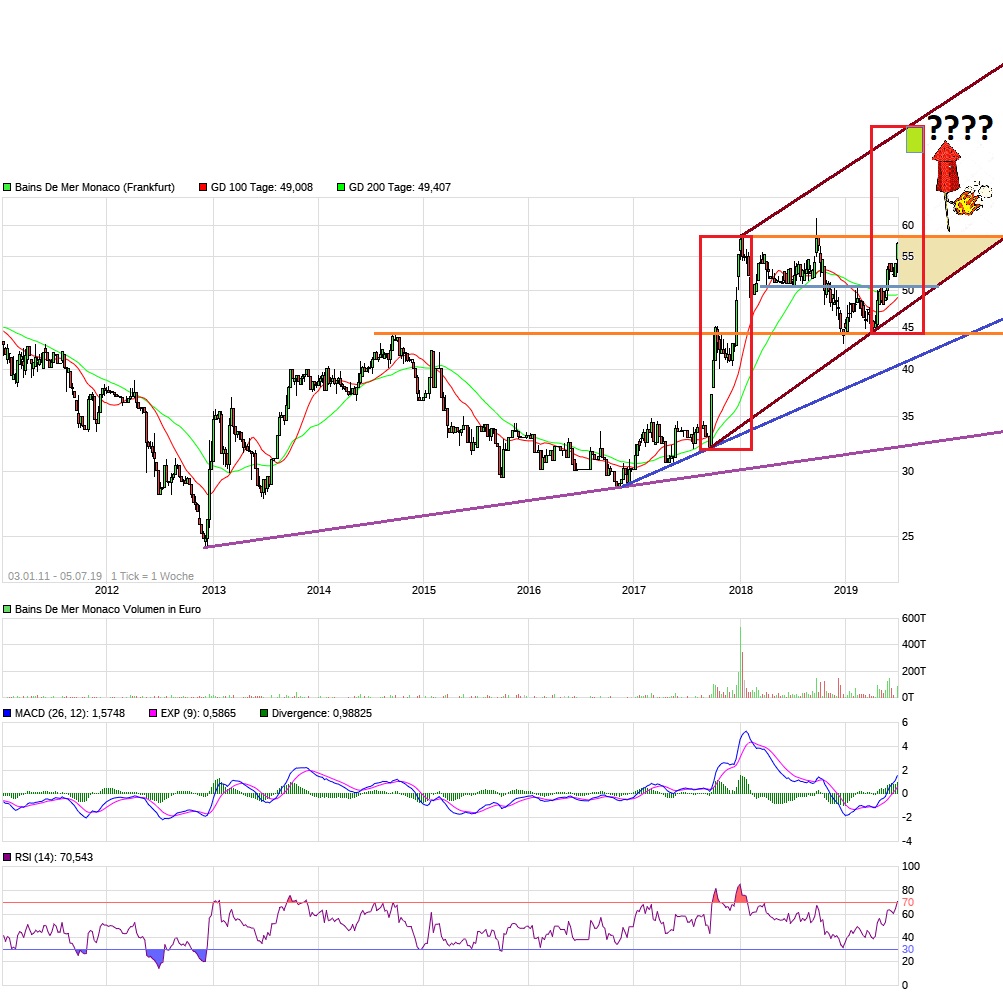1003x995 pixels.
Task: Click 'RSI (14): 70,543' label
Action: (x=54, y=857)
